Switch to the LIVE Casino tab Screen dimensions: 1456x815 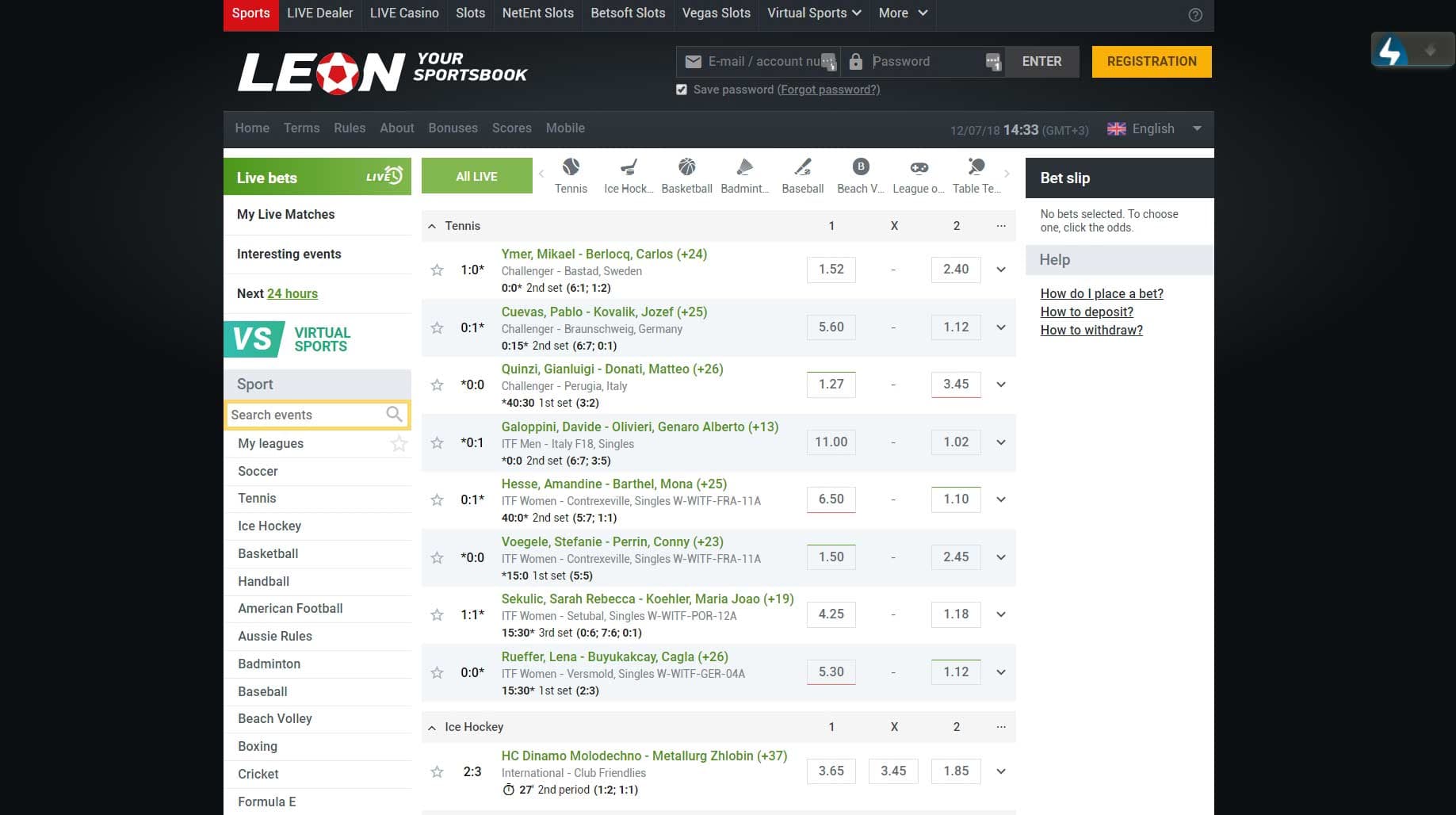404,13
